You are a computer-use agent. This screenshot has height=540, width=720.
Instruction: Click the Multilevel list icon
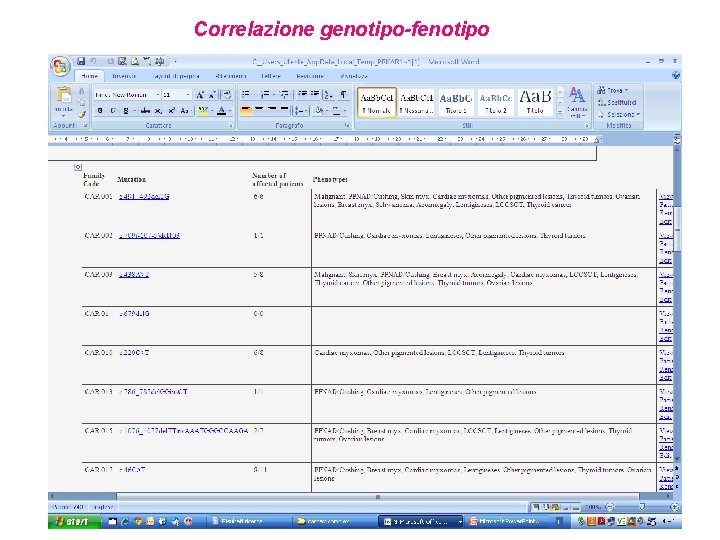[x=285, y=95]
